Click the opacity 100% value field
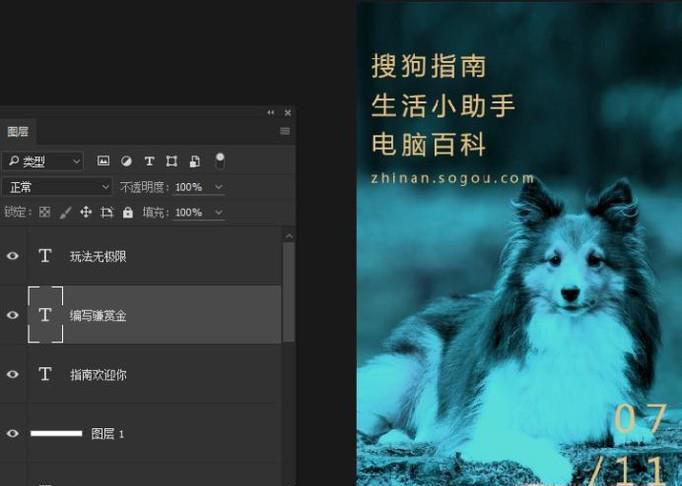 [x=189, y=187]
